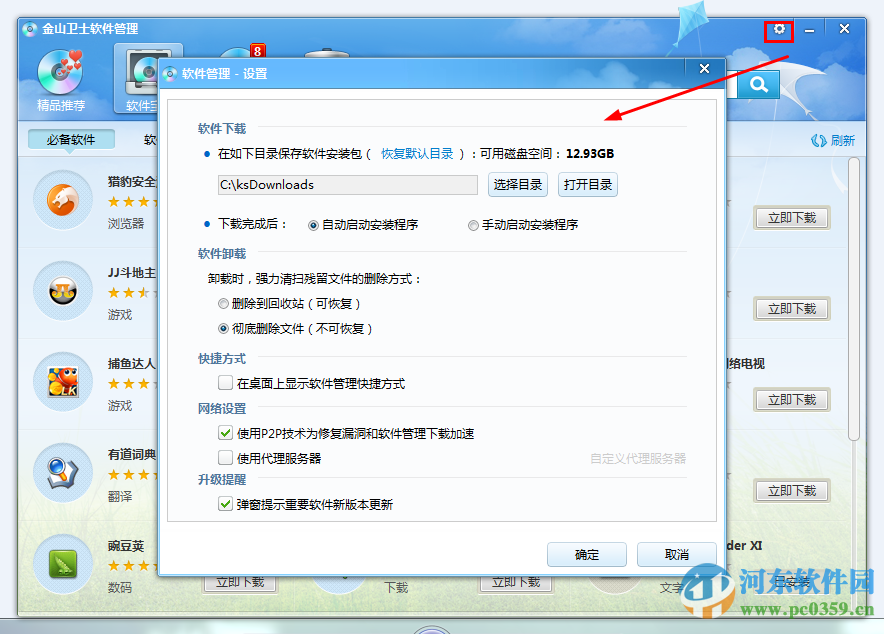This screenshot has height=634, width=884.
Task: Click the search magnifier button
Action: coord(759,85)
